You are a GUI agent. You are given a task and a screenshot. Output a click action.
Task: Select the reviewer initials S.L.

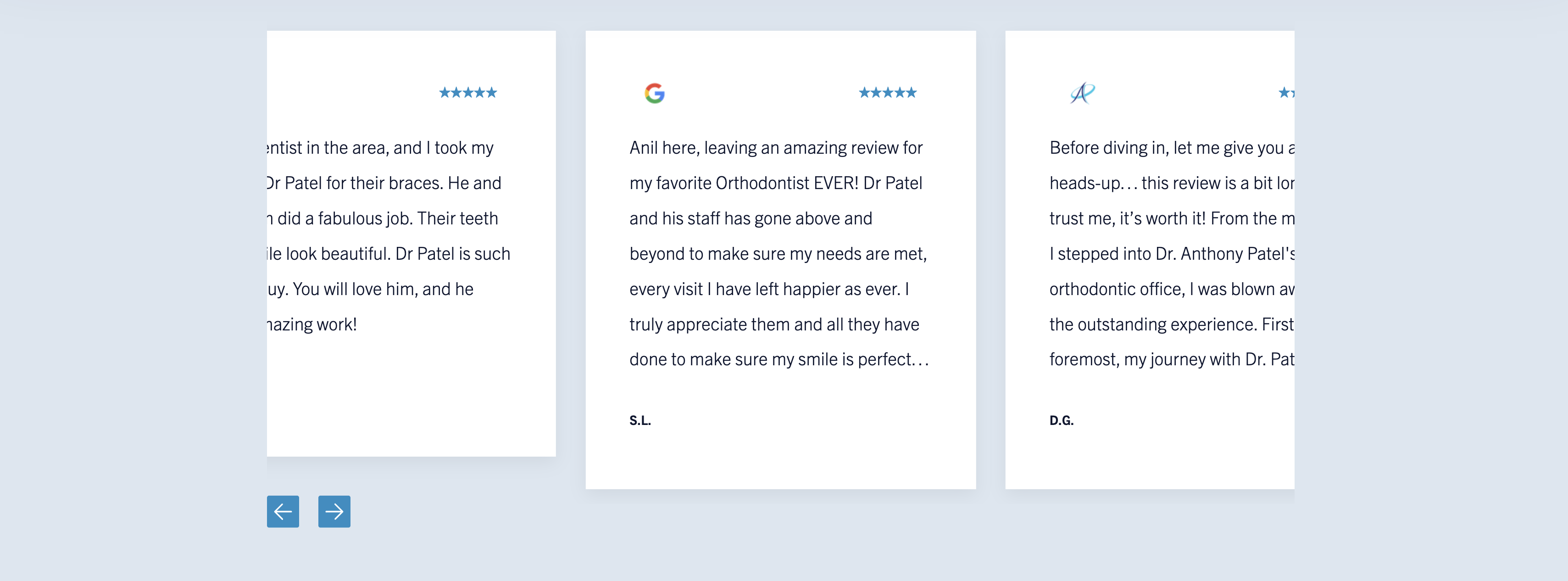click(x=640, y=420)
